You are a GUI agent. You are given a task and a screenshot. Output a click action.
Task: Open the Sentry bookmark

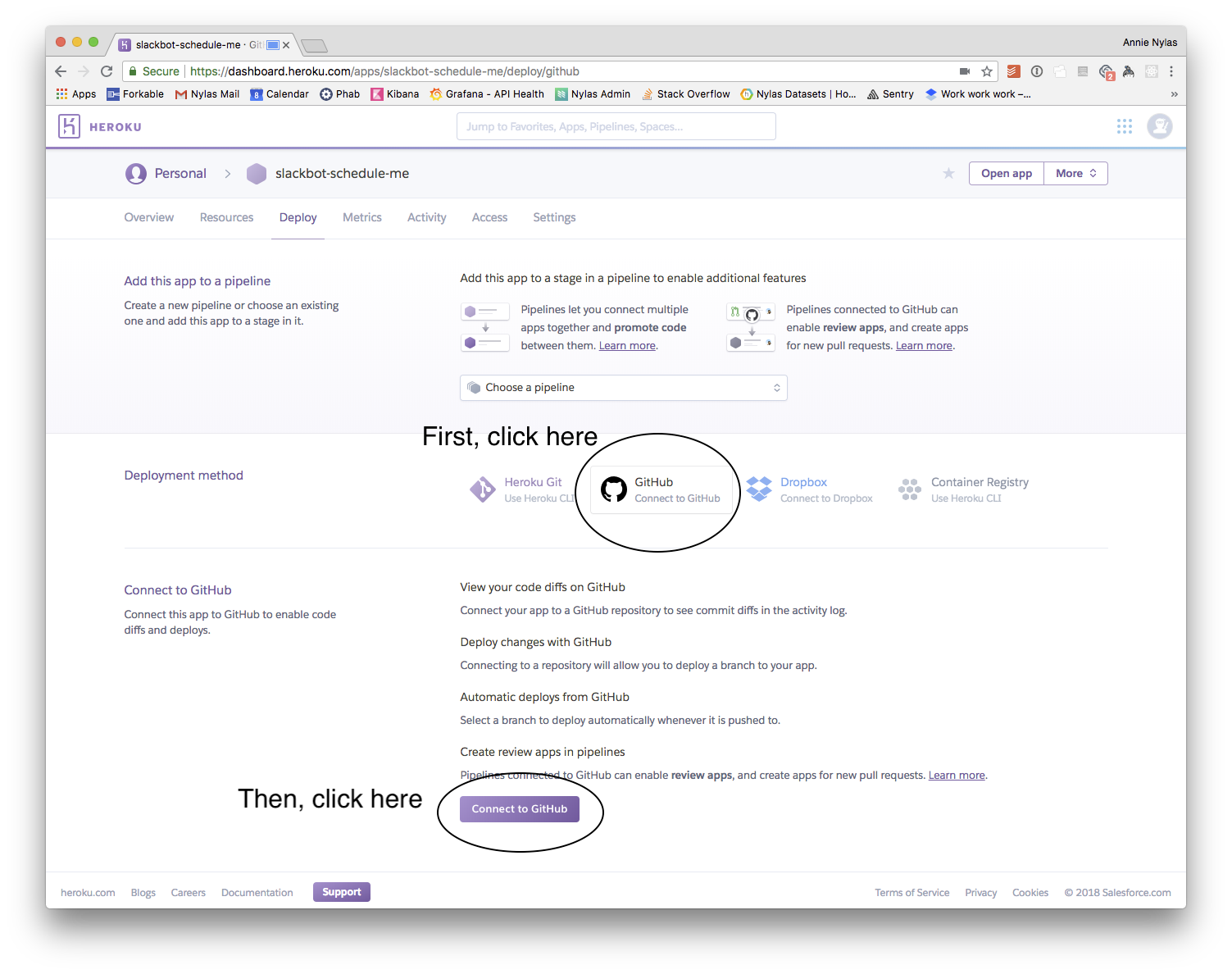(x=890, y=94)
